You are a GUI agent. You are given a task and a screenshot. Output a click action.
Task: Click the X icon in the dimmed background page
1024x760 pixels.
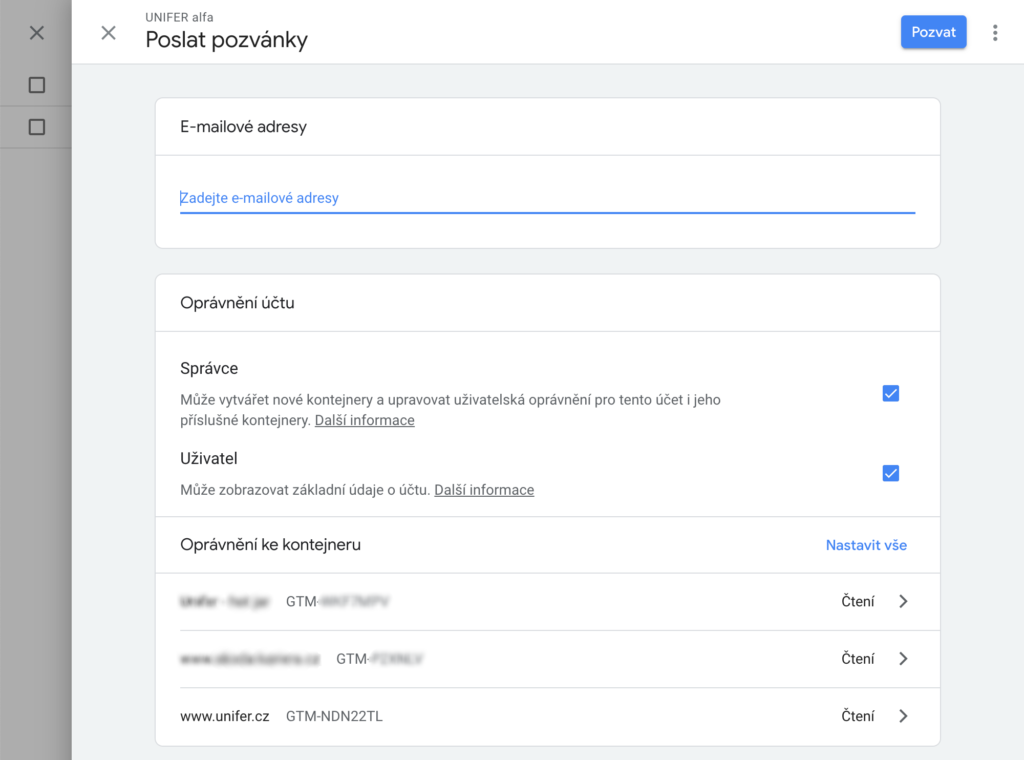click(x=37, y=33)
